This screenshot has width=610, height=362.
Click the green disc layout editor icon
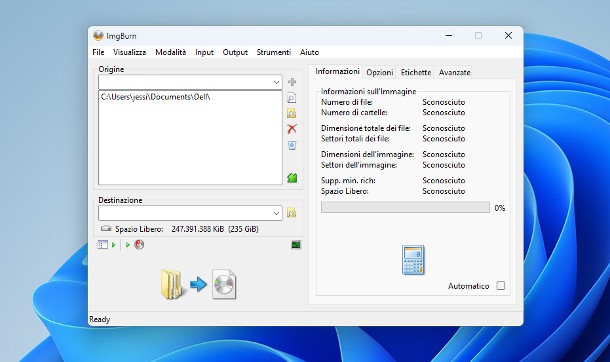coord(292,178)
